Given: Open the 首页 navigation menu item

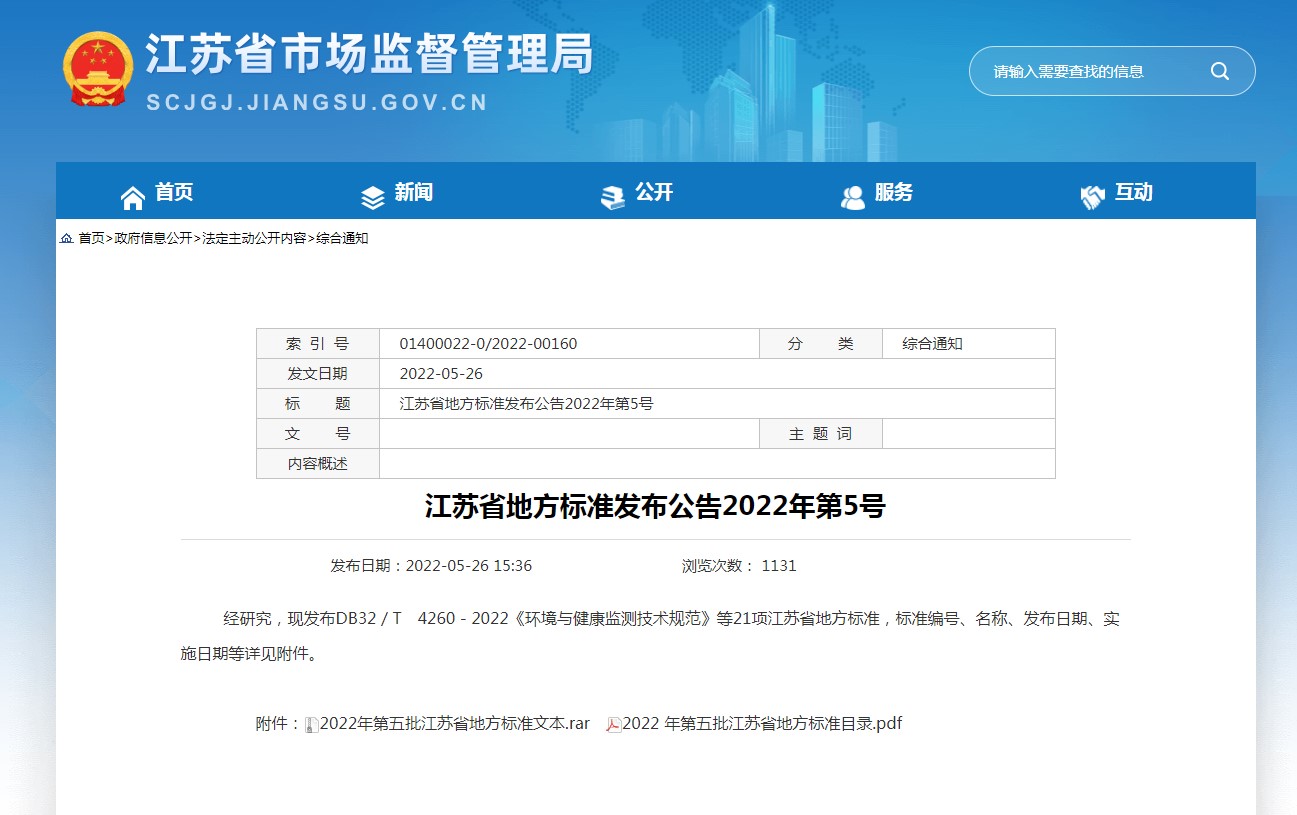Looking at the screenshot, I should pyautogui.click(x=174, y=192).
